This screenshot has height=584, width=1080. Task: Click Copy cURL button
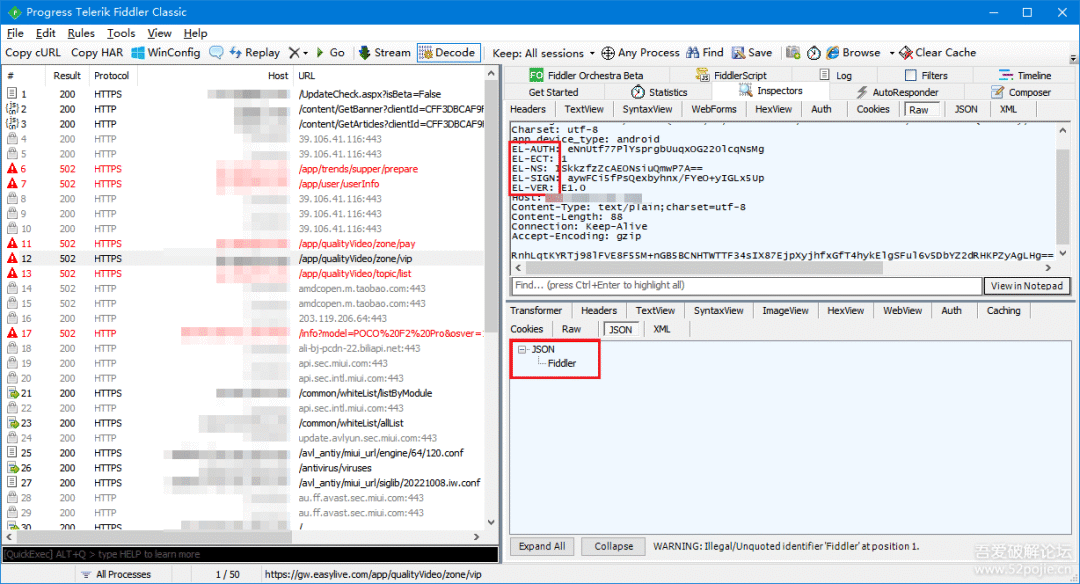(x=32, y=52)
